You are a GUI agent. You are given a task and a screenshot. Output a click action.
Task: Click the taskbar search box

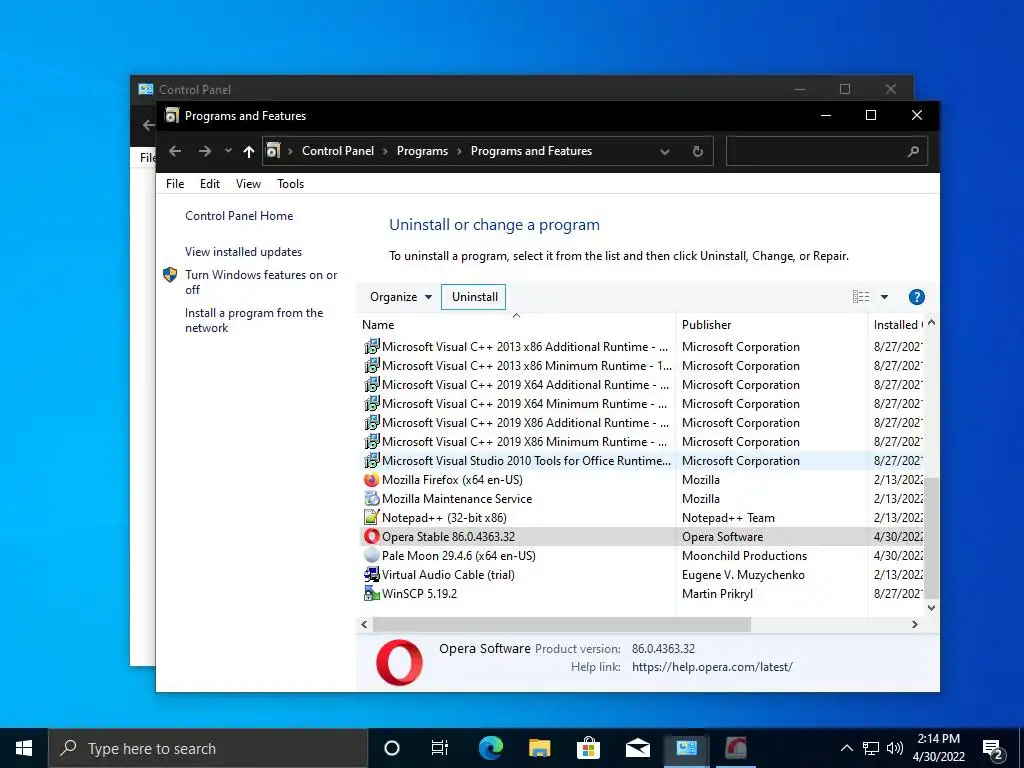(x=208, y=748)
